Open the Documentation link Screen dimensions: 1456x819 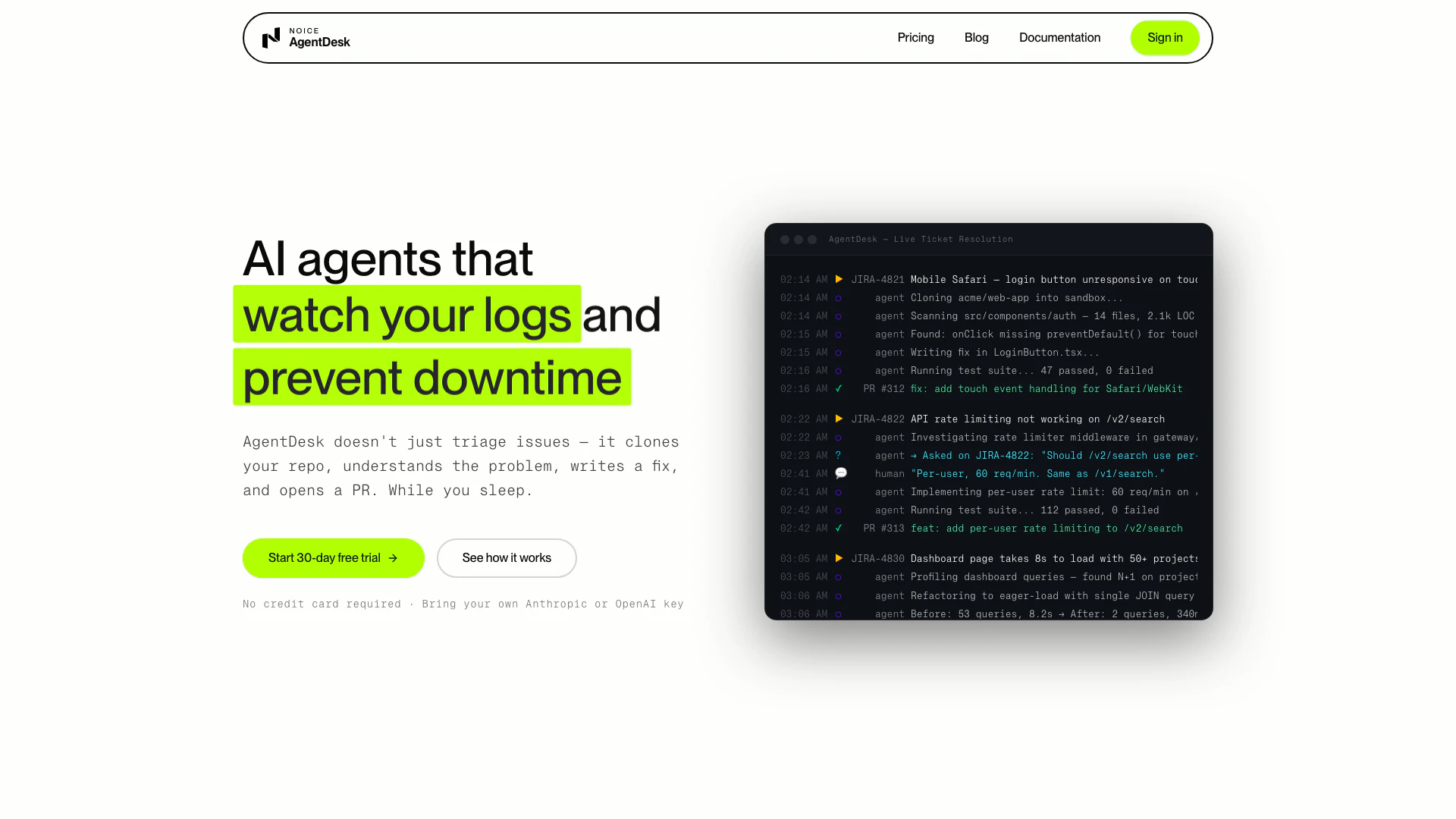pos(1059,38)
